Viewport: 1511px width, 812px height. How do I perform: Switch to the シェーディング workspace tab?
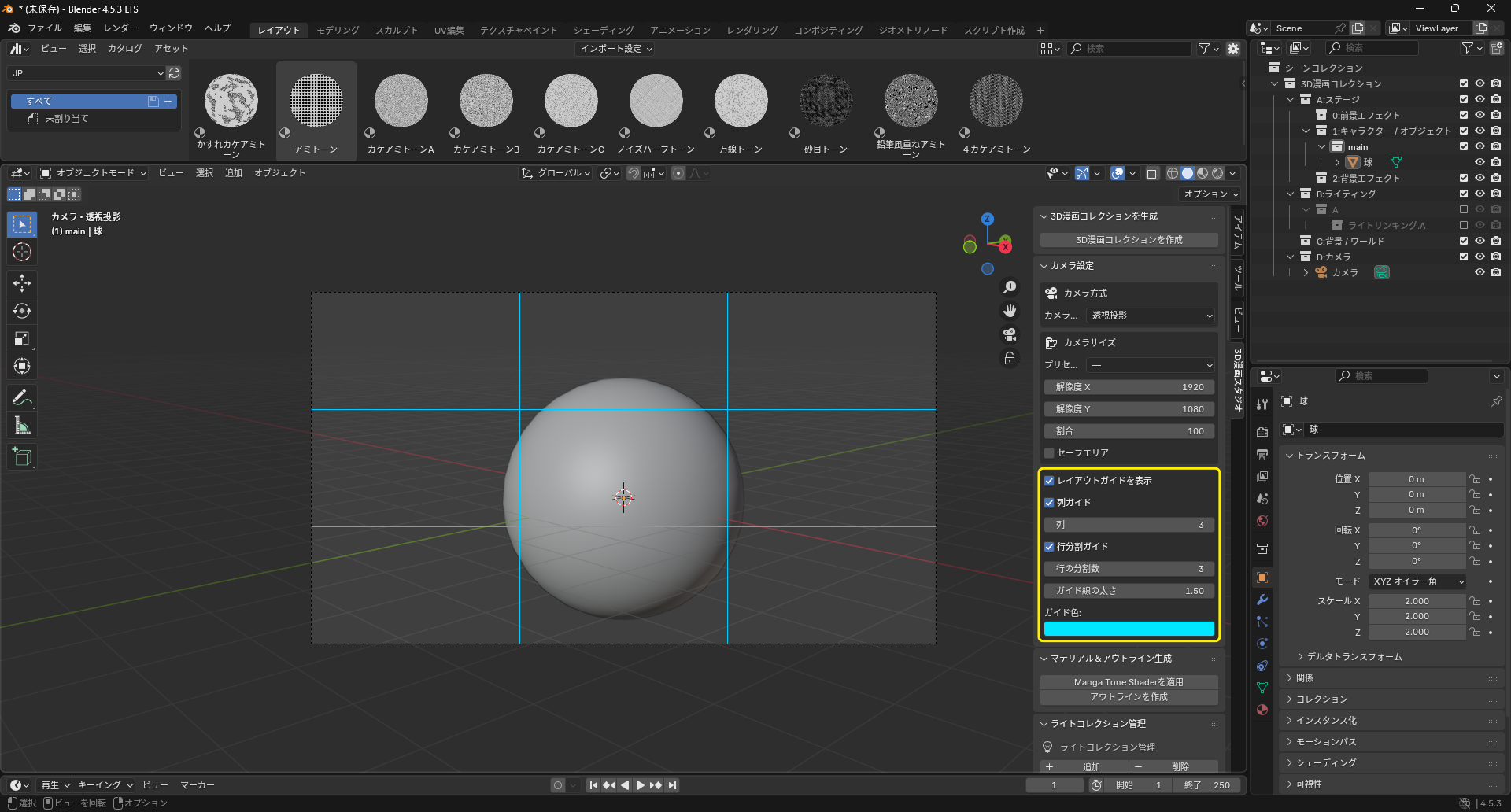[604, 30]
